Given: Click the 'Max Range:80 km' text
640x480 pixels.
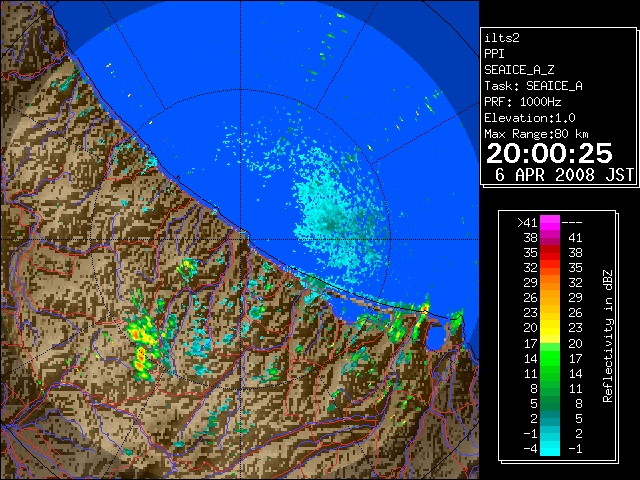Looking at the screenshot, I should pos(536,134).
